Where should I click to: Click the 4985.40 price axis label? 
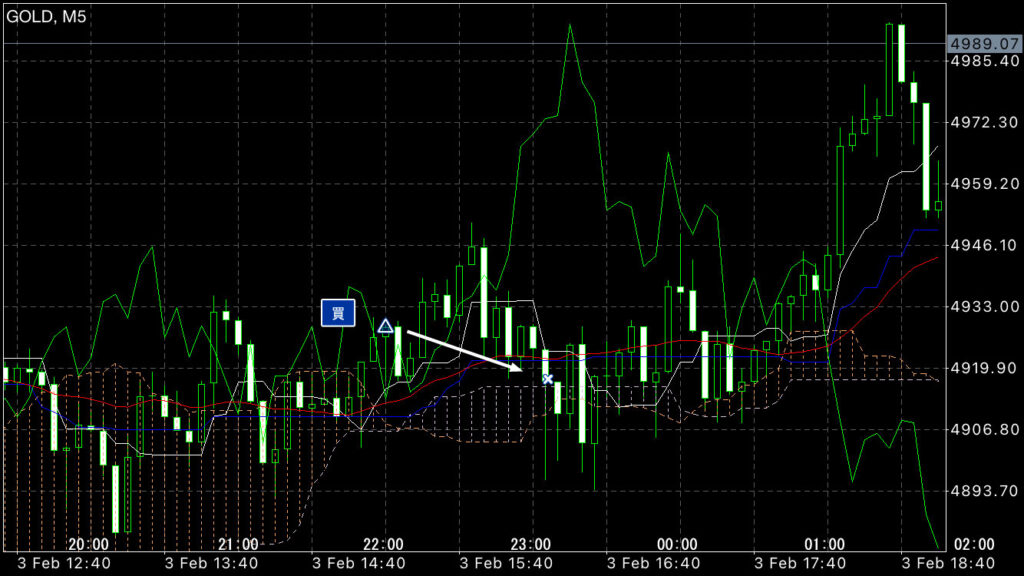(x=984, y=61)
